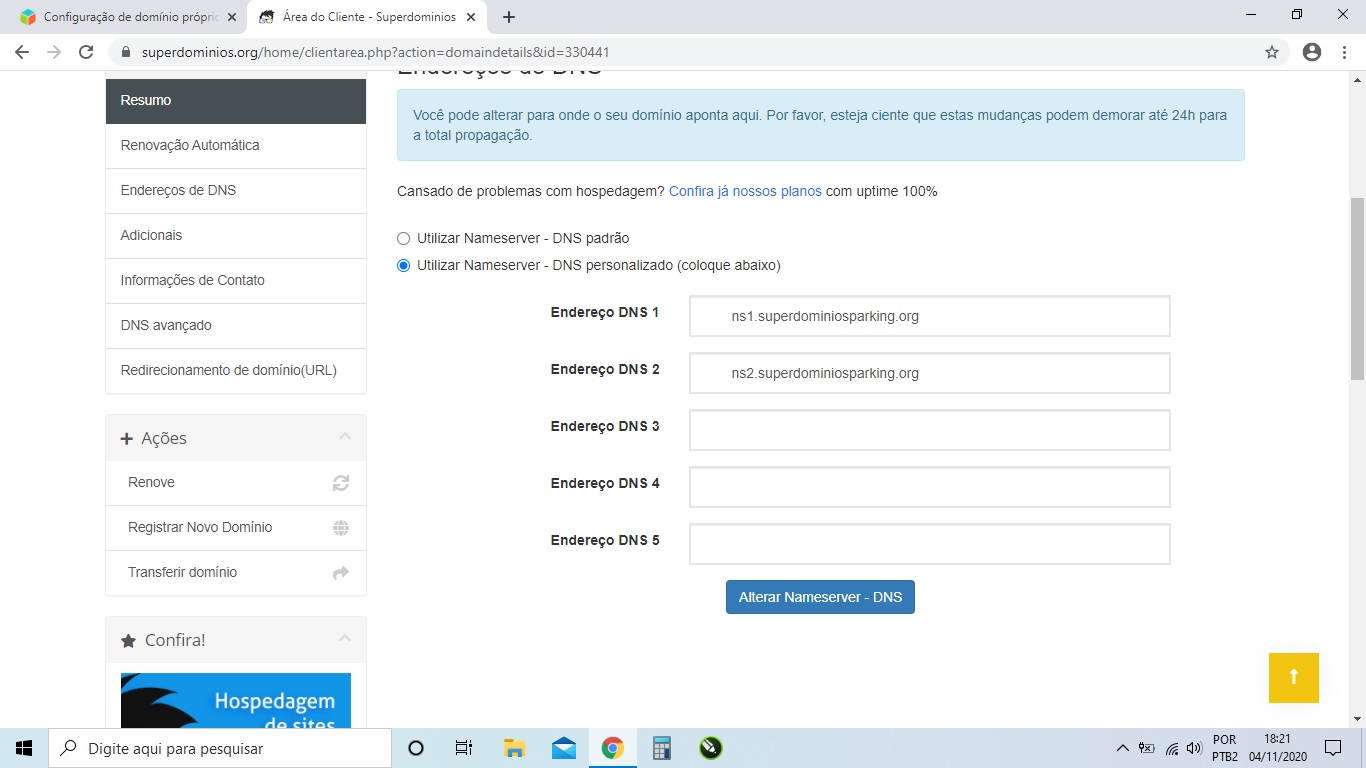The width and height of the screenshot is (1366, 768).
Task: Open the Calculator app in the taskbar
Action: click(661, 748)
